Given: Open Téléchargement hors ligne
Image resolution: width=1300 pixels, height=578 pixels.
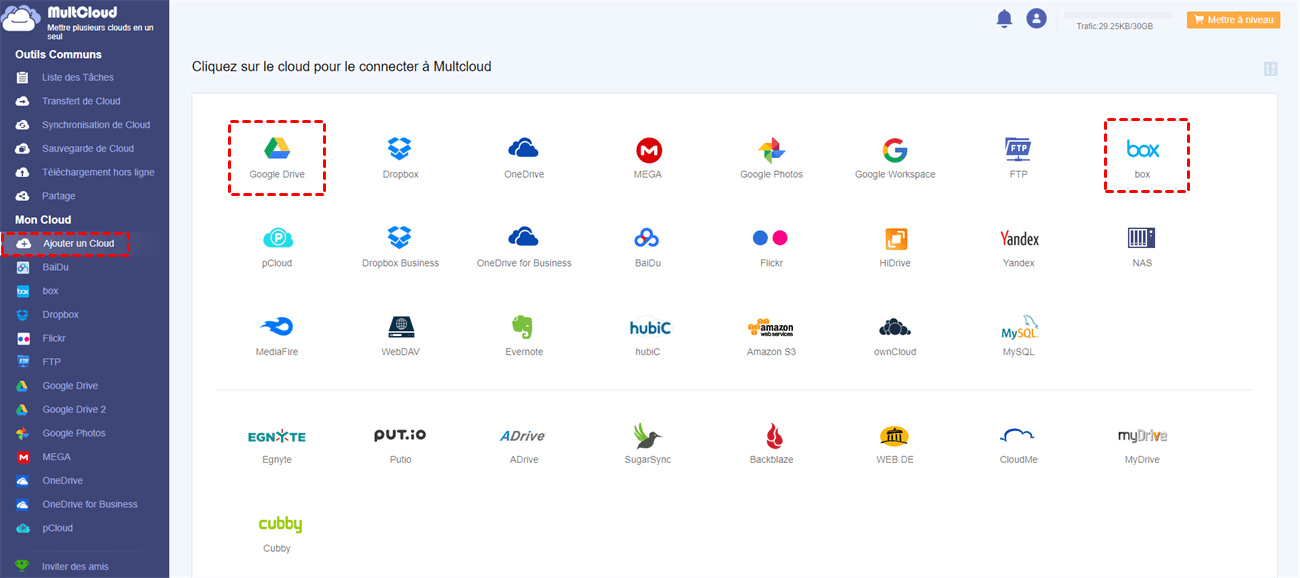Looking at the screenshot, I should click(97, 172).
